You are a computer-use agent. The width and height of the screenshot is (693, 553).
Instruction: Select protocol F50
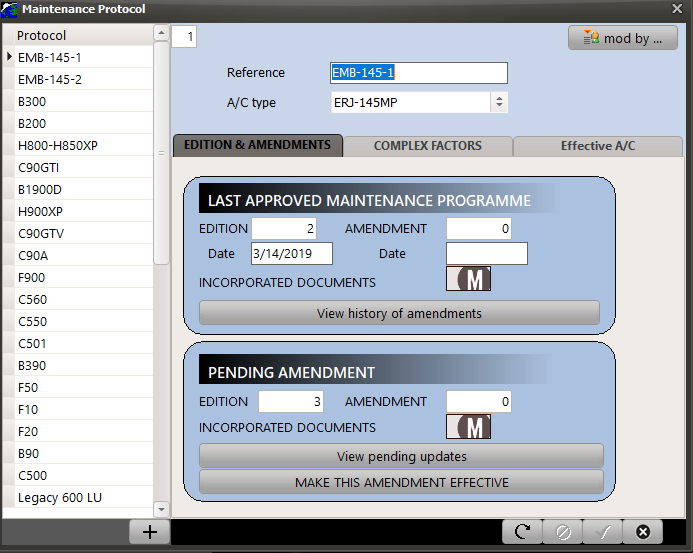84,388
